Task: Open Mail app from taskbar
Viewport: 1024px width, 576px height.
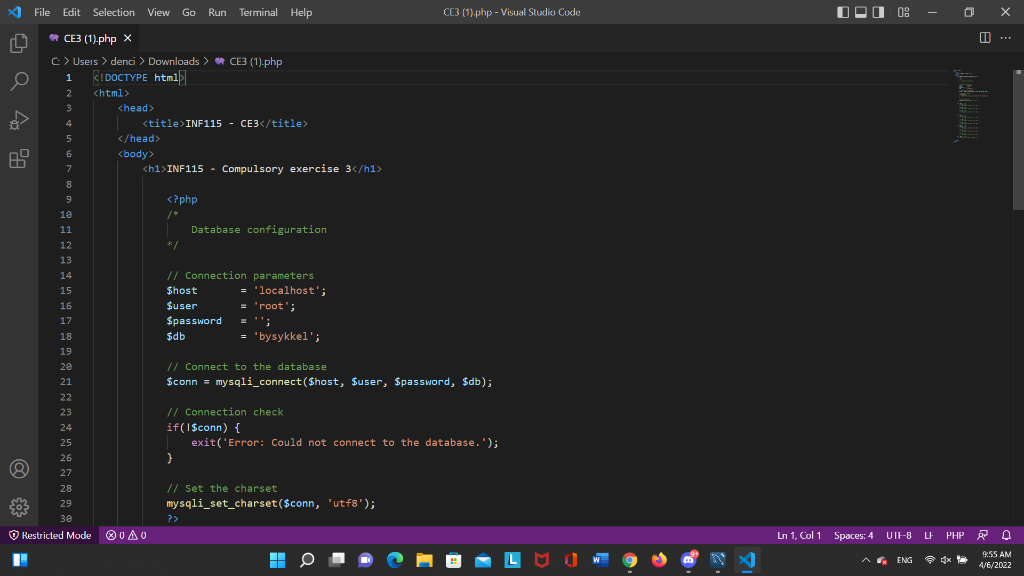Action: click(x=483, y=560)
